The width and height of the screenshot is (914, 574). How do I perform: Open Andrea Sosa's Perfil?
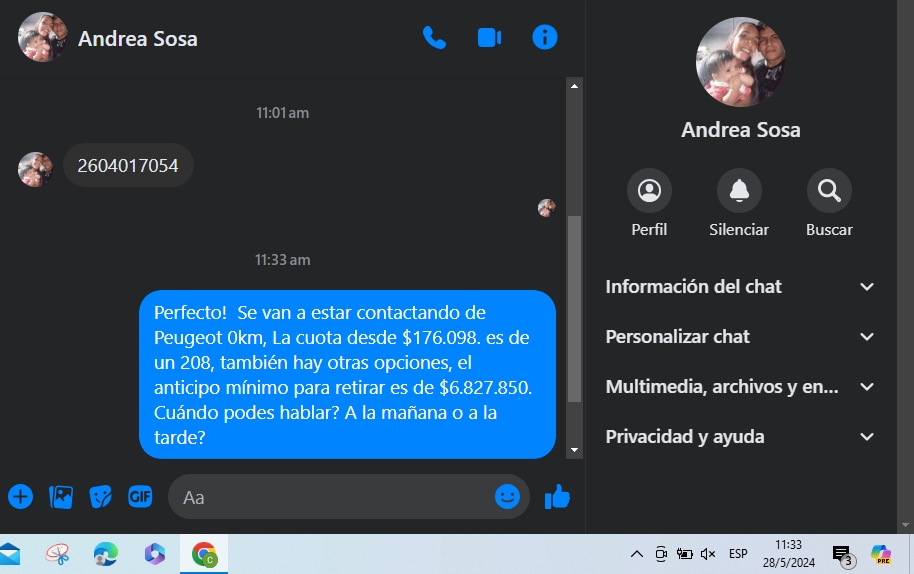649,203
